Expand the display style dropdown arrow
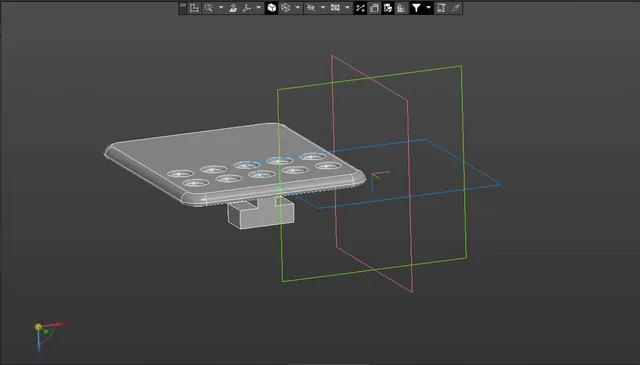The height and width of the screenshot is (365, 640). (x=298, y=8)
